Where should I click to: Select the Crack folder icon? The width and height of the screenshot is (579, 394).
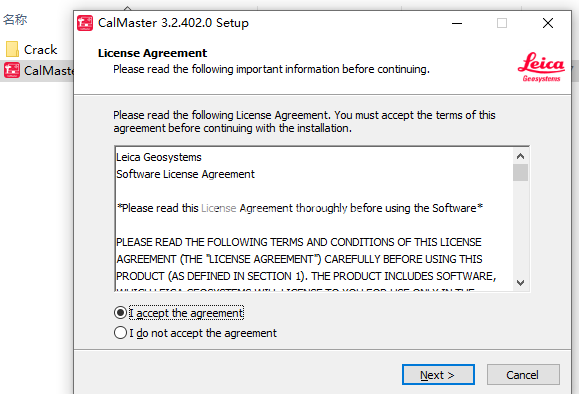pyautogui.click(x=12, y=49)
